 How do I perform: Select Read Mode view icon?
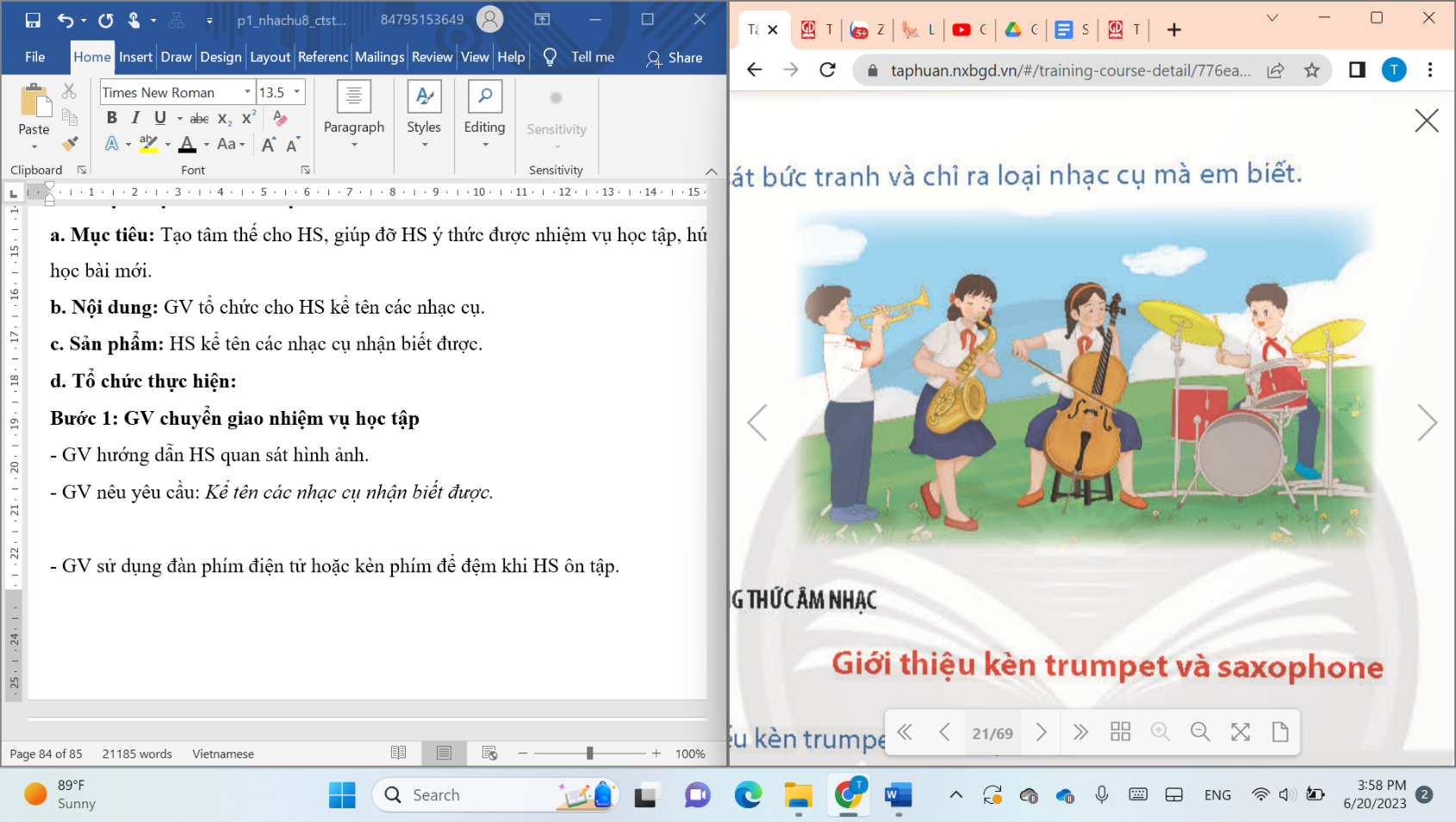pos(399,753)
